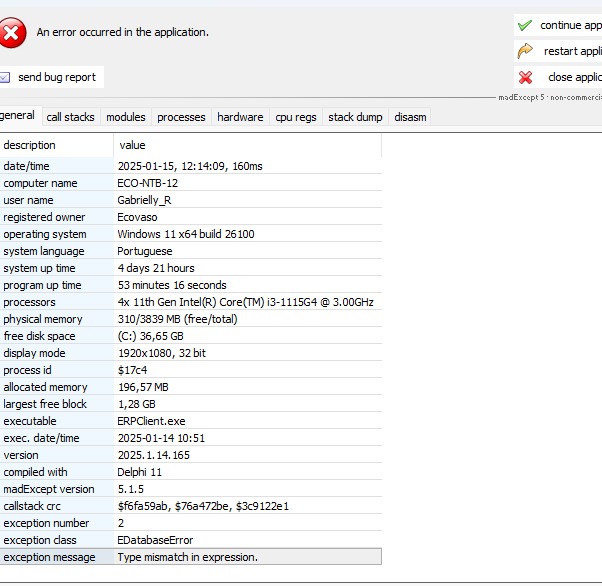Select the exception message row
Screen dimensions: 602x586
click(x=190, y=557)
